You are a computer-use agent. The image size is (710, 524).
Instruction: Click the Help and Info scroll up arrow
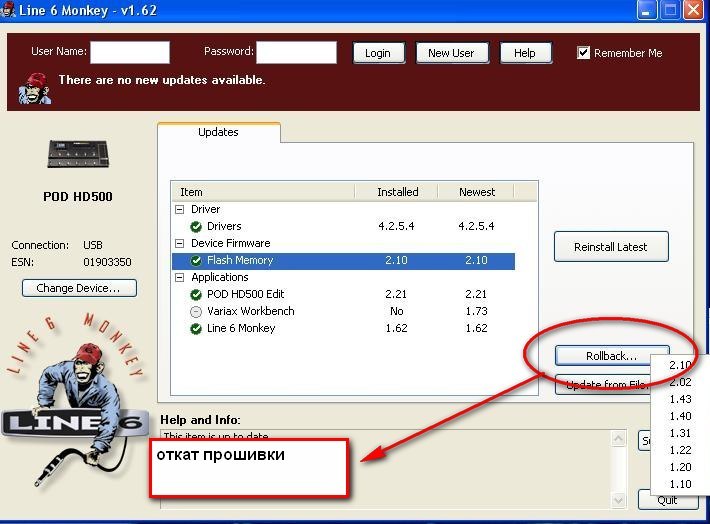(619, 438)
